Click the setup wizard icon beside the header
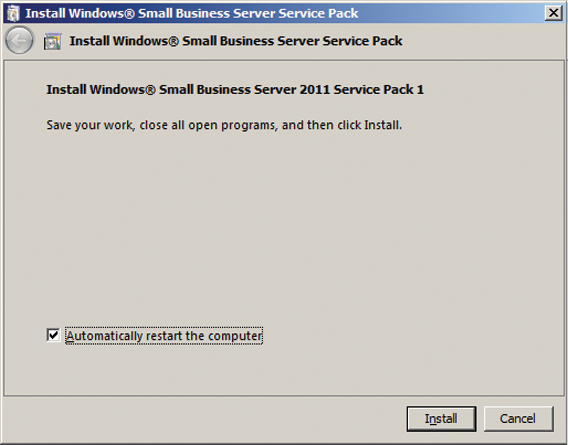568x445 pixels. [x=53, y=41]
